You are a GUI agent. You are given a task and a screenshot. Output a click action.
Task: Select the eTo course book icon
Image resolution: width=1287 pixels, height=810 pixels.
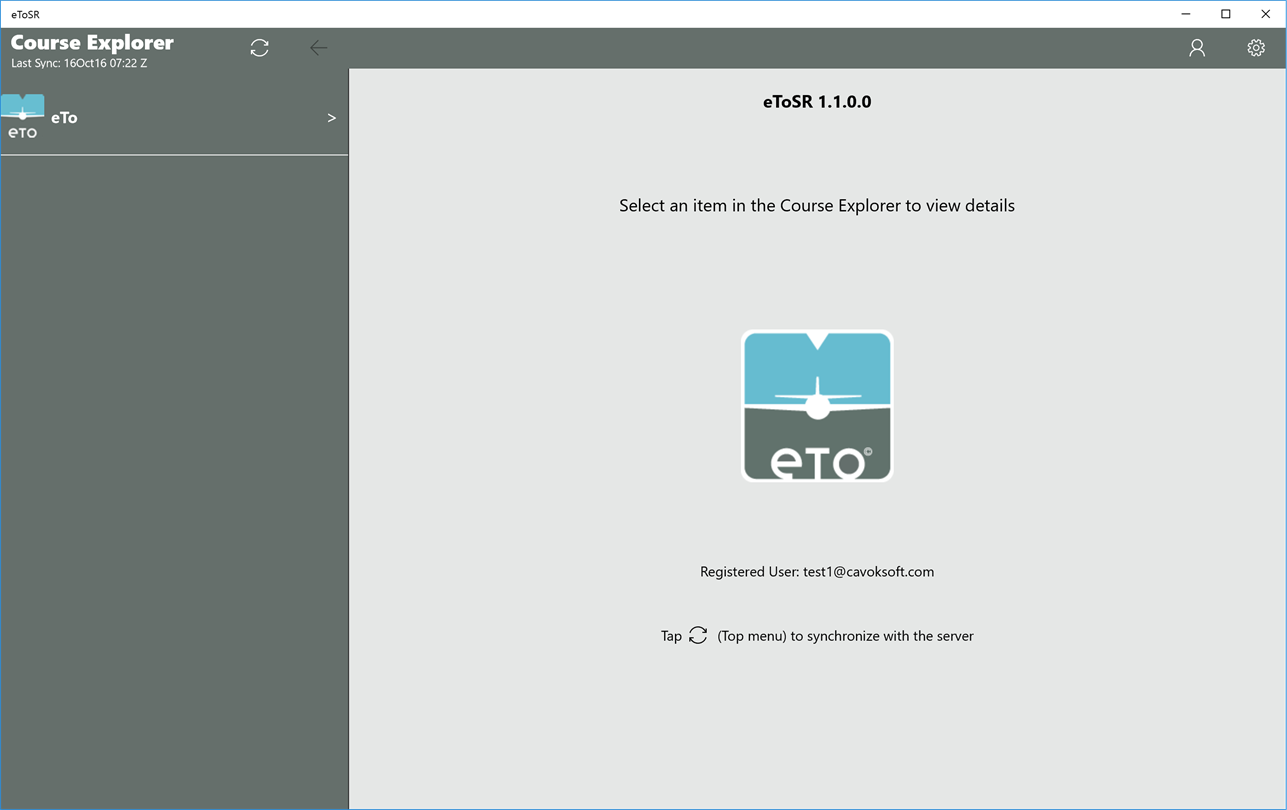pos(23,117)
